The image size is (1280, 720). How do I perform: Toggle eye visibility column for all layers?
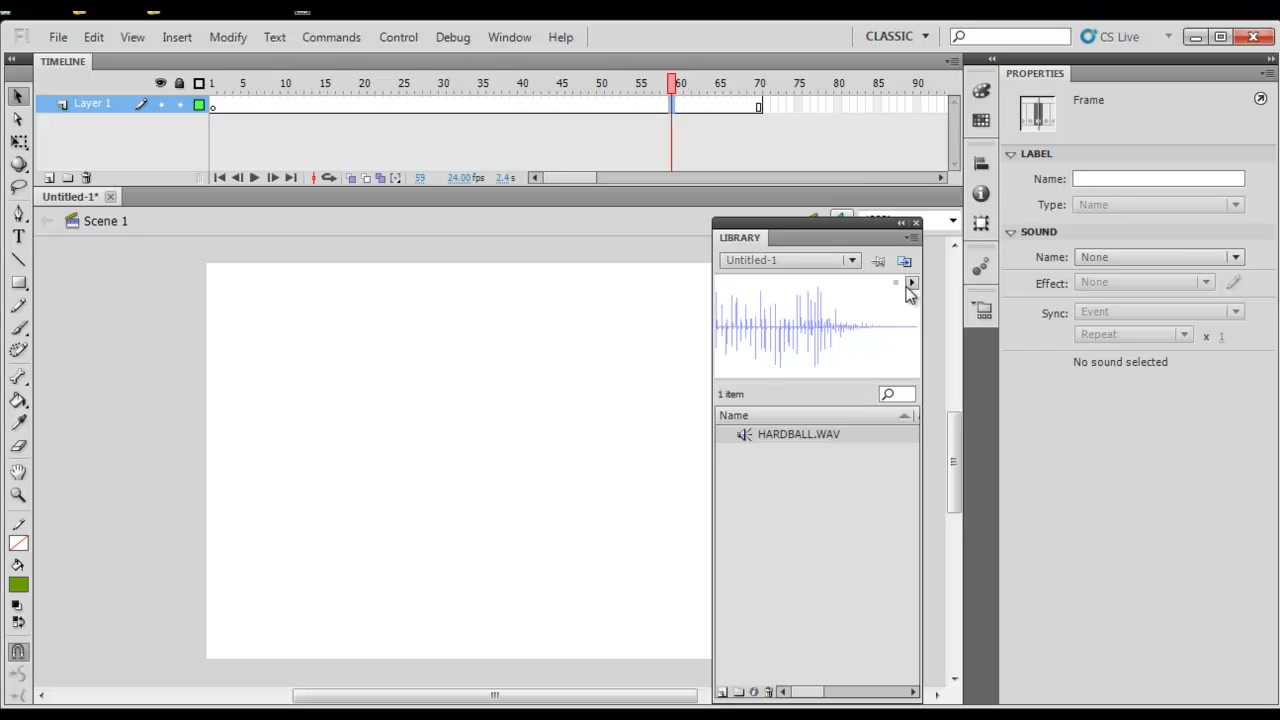pos(160,83)
